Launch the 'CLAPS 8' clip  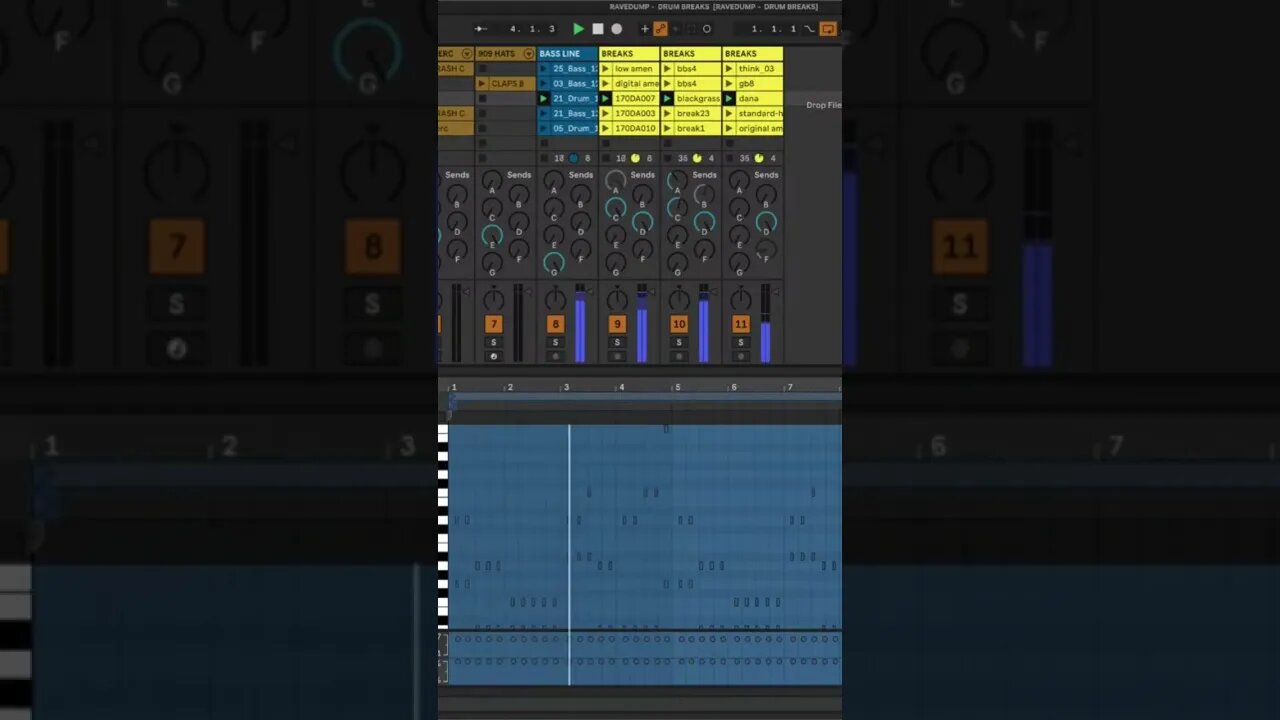(x=482, y=84)
